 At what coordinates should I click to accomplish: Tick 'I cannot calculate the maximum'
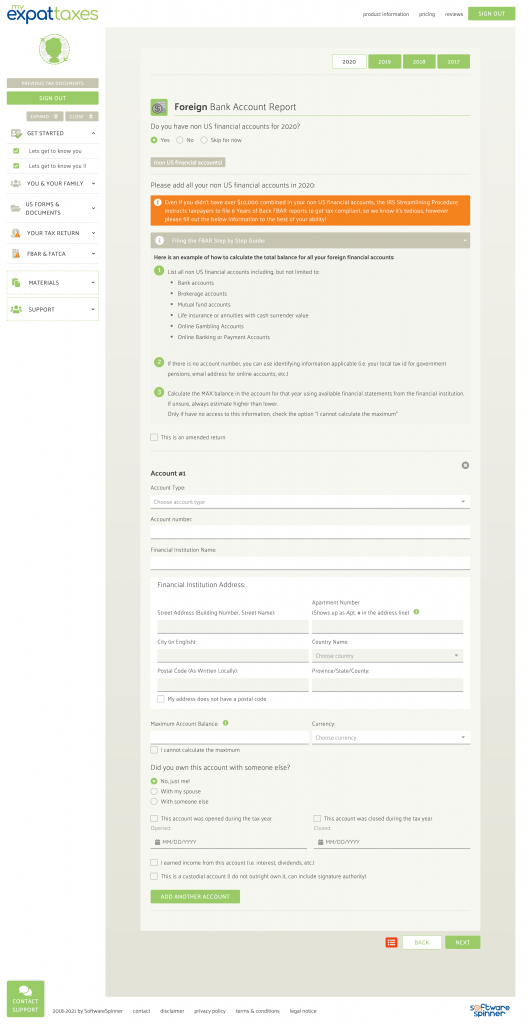click(x=154, y=750)
